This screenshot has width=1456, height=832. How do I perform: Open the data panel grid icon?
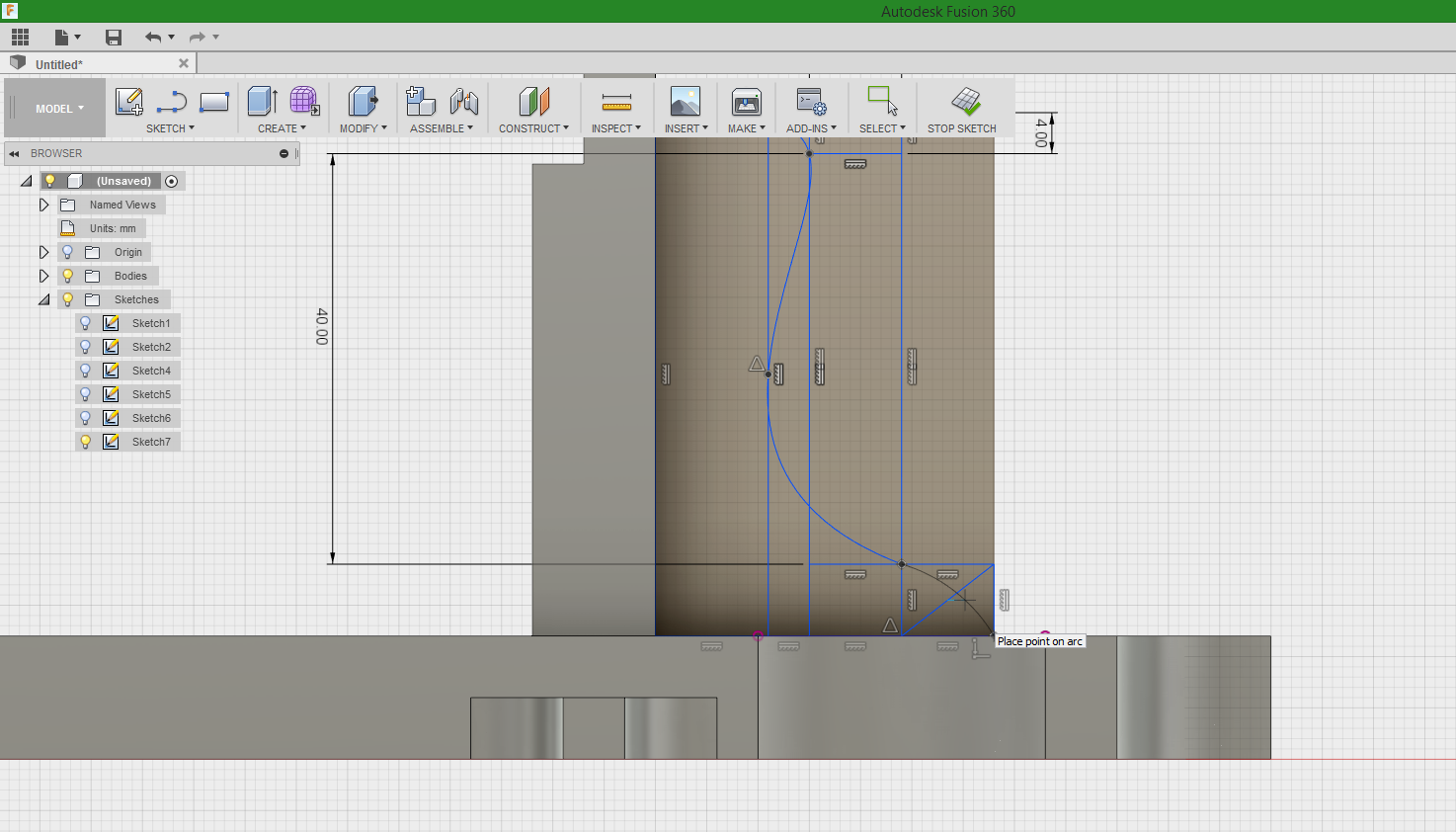coord(20,37)
